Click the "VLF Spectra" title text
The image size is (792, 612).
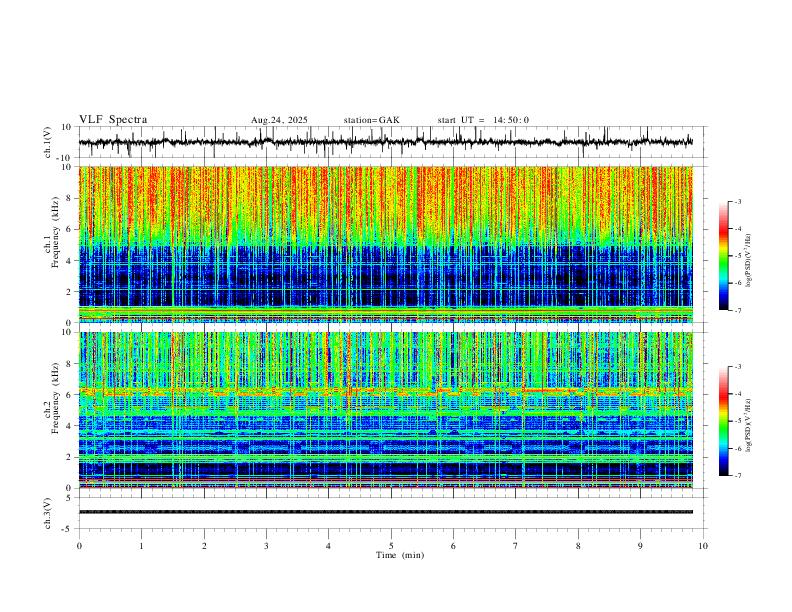click(113, 120)
